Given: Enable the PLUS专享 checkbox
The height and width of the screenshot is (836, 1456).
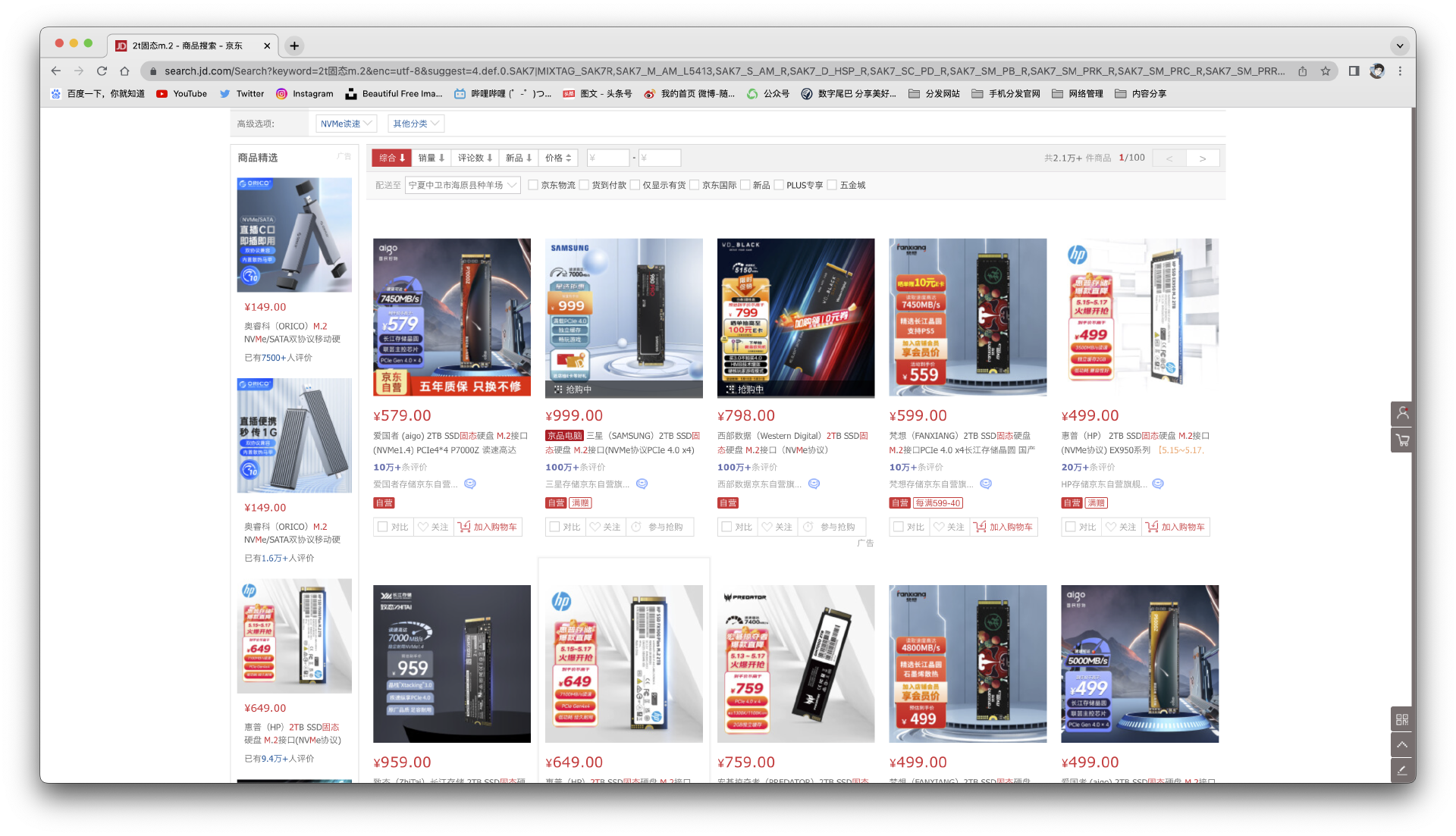Looking at the screenshot, I should [779, 186].
